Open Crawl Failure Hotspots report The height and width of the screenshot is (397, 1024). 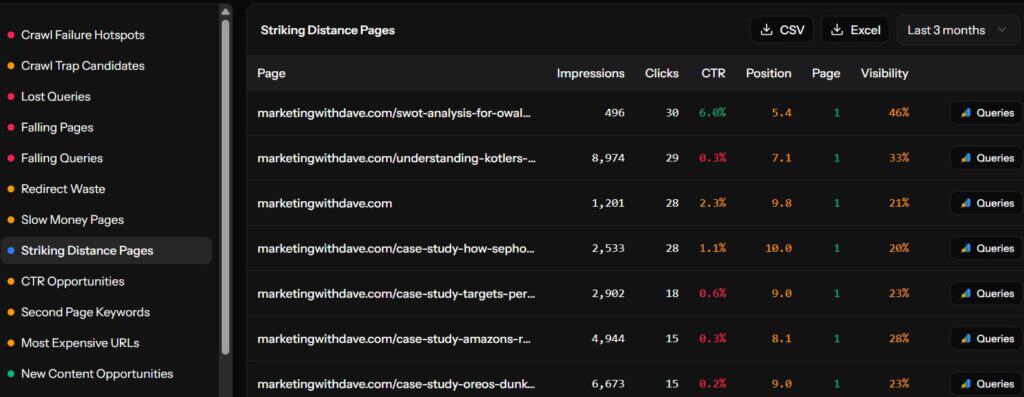pyautogui.click(x=82, y=35)
